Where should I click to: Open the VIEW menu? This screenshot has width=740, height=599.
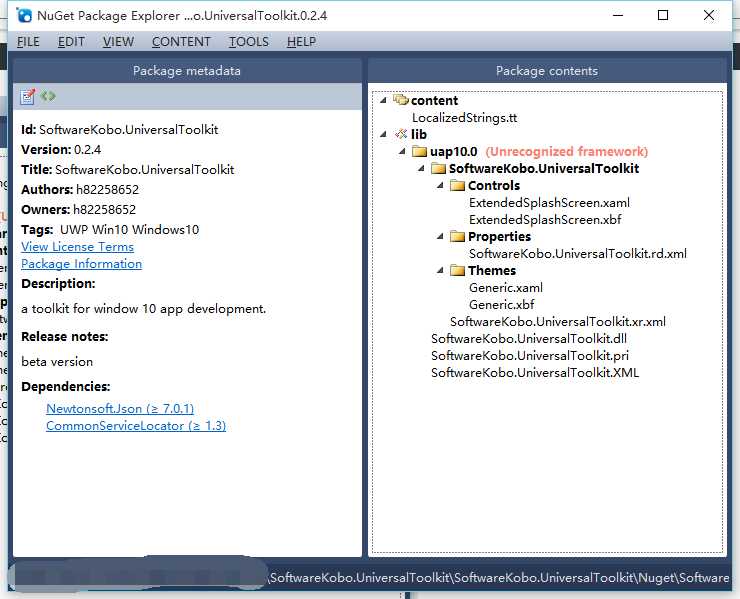(118, 42)
